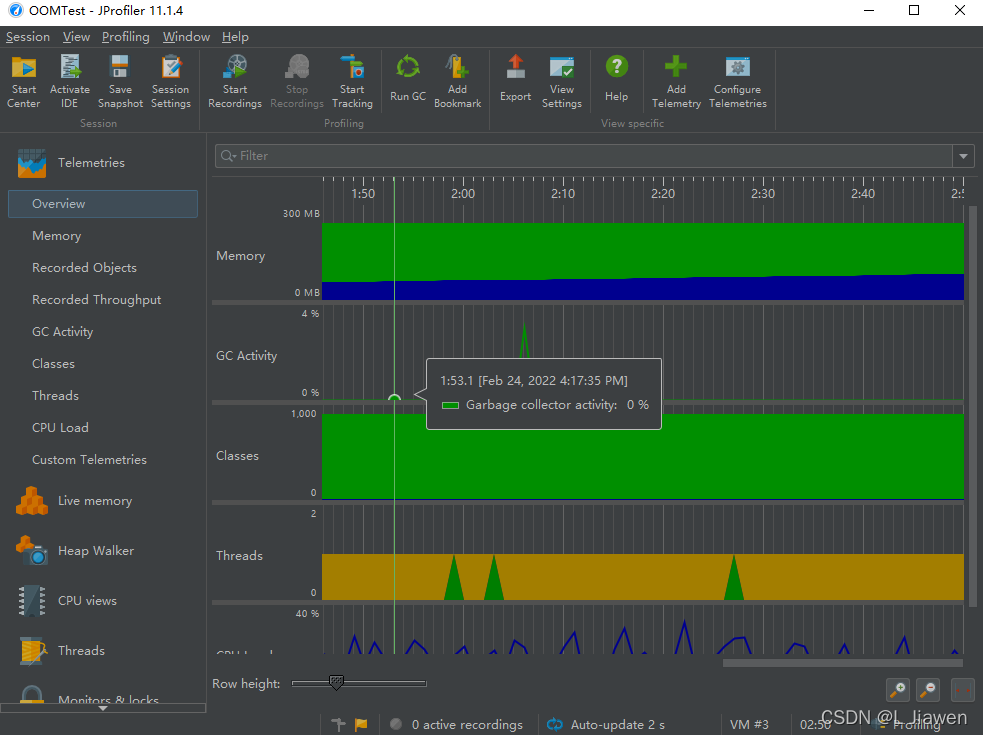Open the Help menu
983x735 pixels.
[x=235, y=37]
